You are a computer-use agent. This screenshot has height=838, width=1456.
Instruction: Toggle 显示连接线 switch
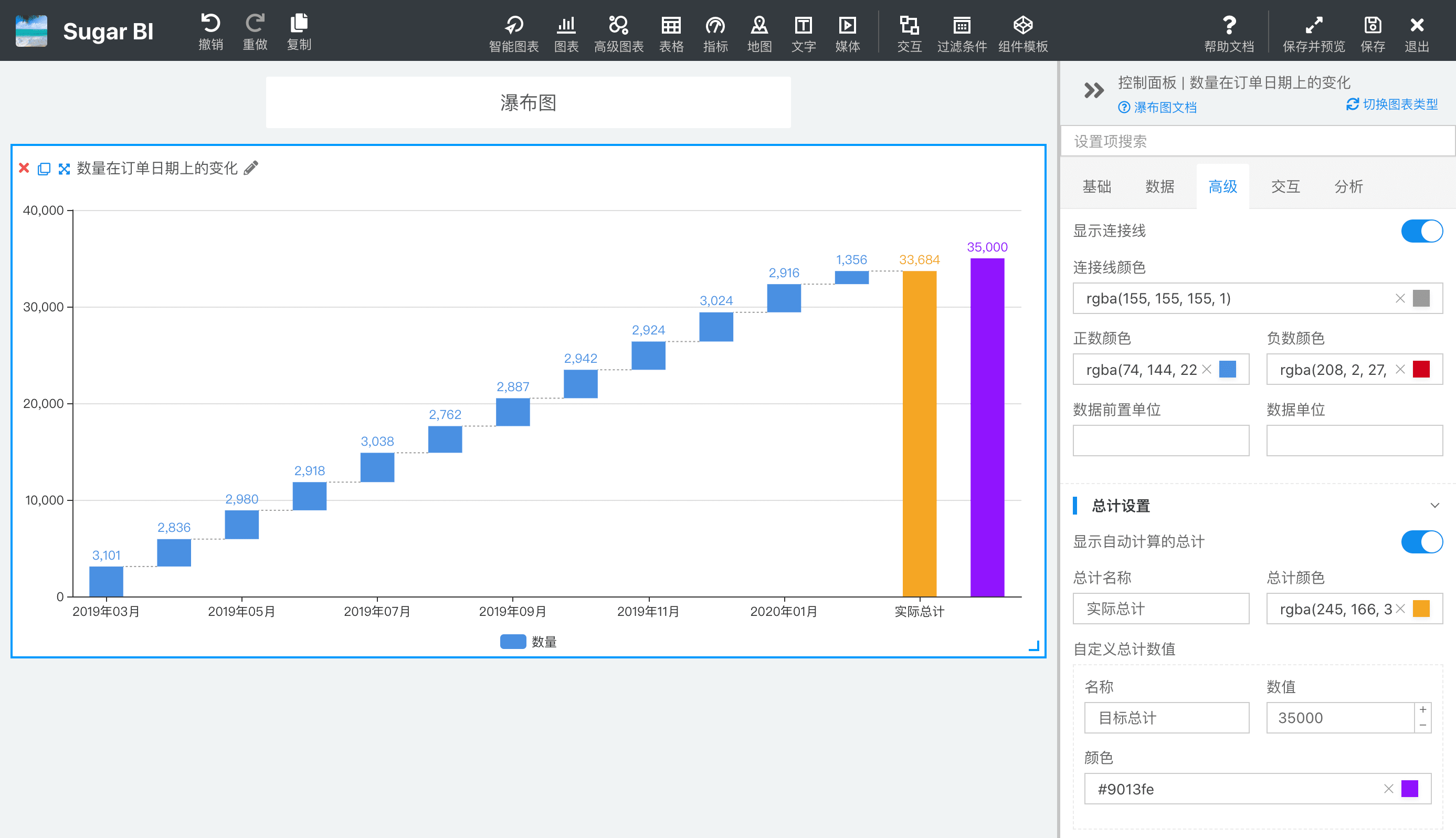point(1421,231)
